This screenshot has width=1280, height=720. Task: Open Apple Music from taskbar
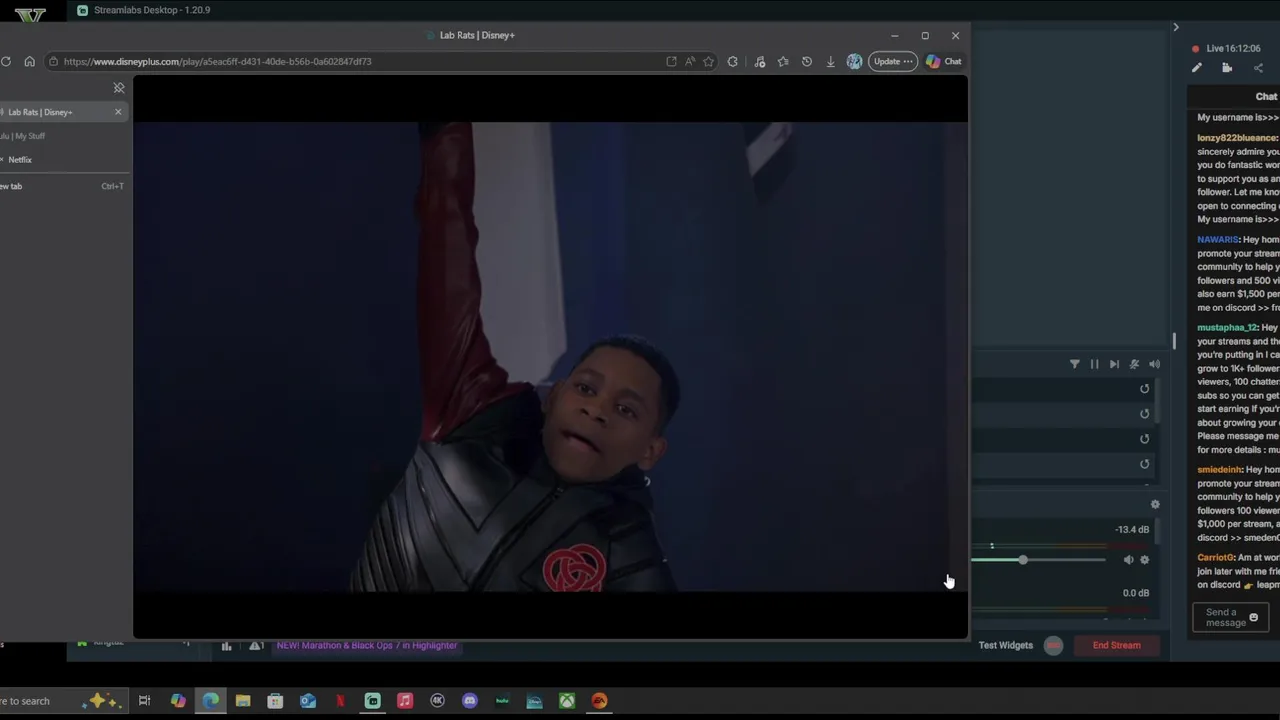click(x=405, y=701)
